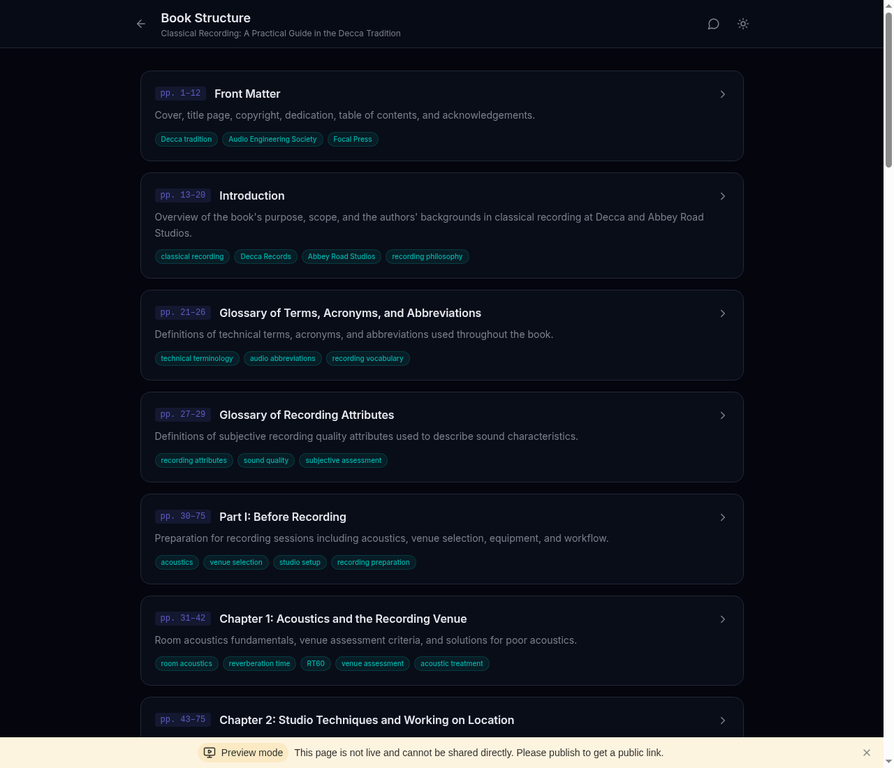Click the Preview mode badge icon
This screenshot has width=894, height=768.
tap(209, 753)
